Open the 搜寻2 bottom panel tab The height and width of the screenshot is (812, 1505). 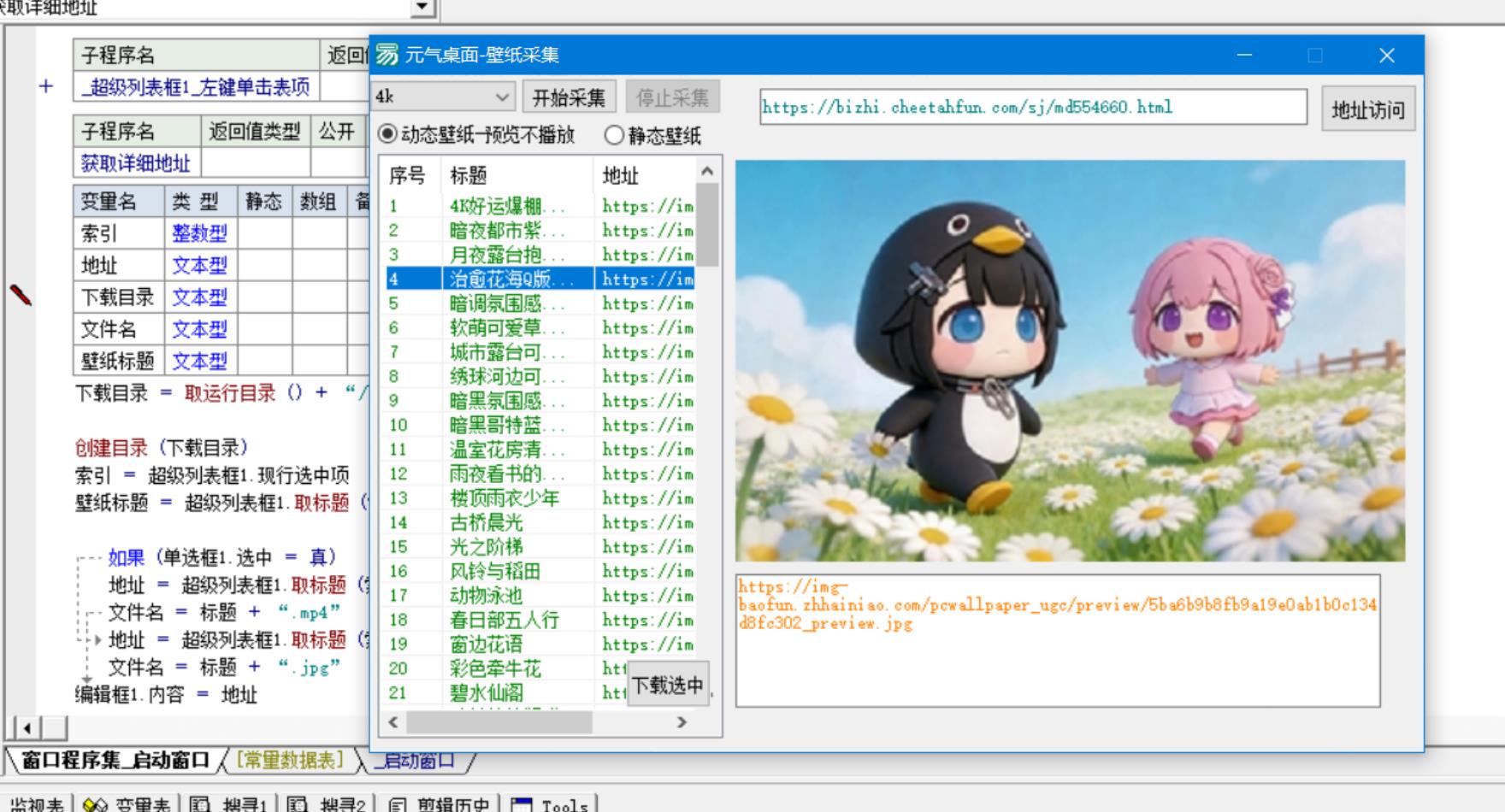[327, 804]
